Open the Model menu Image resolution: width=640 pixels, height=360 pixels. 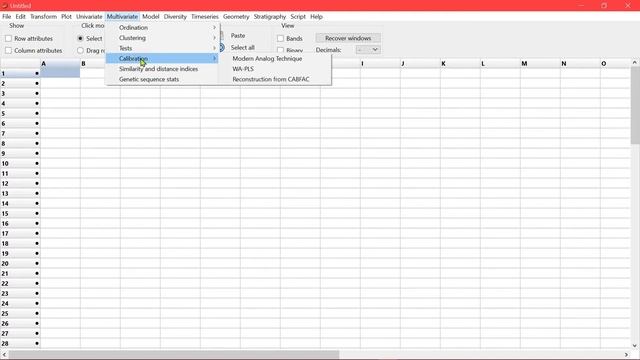click(x=151, y=17)
